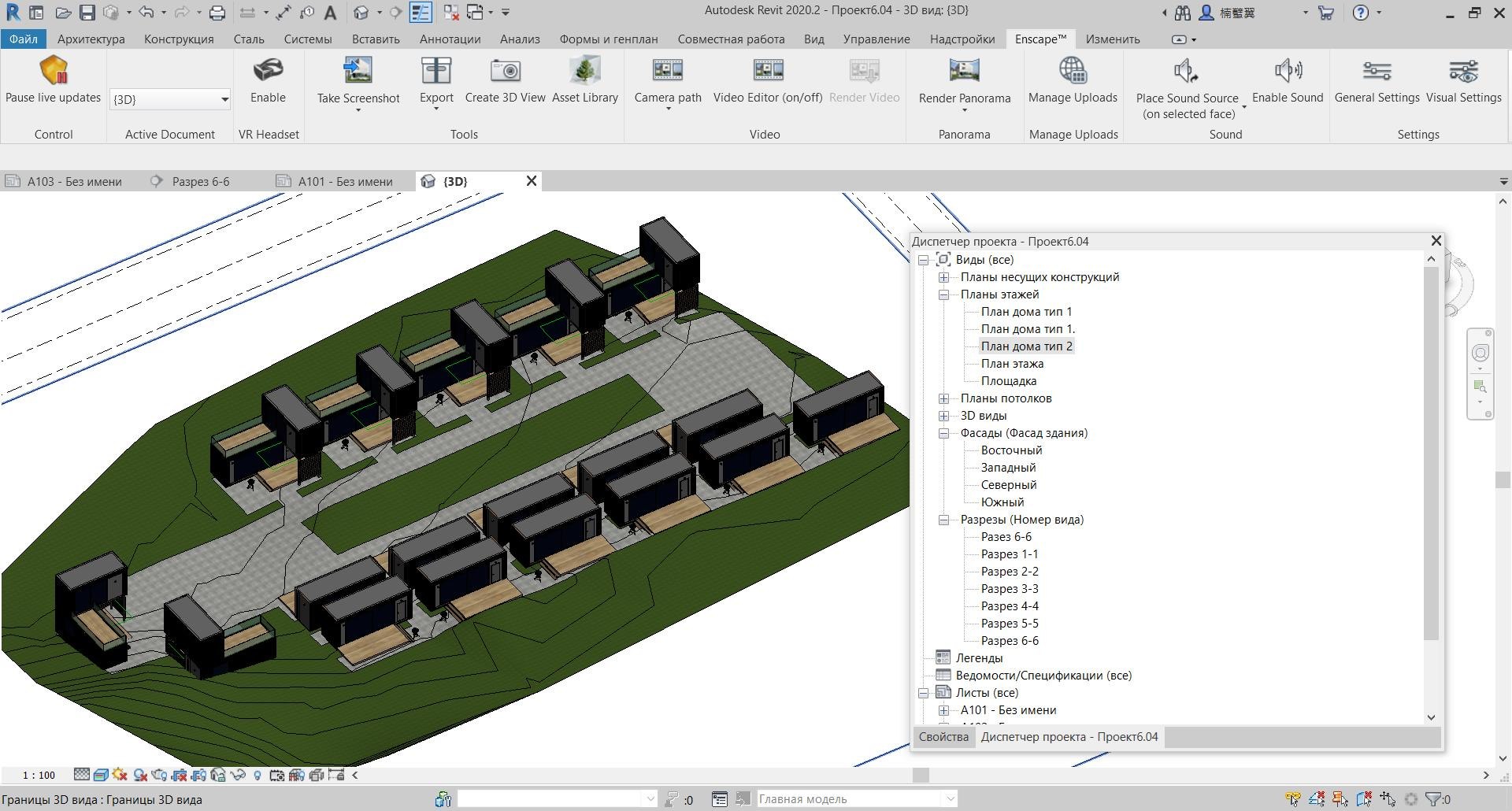1512x811 pixels.
Task: Open Enscape Visual Settings
Action: pyautogui.click(x=1464, y=80)
